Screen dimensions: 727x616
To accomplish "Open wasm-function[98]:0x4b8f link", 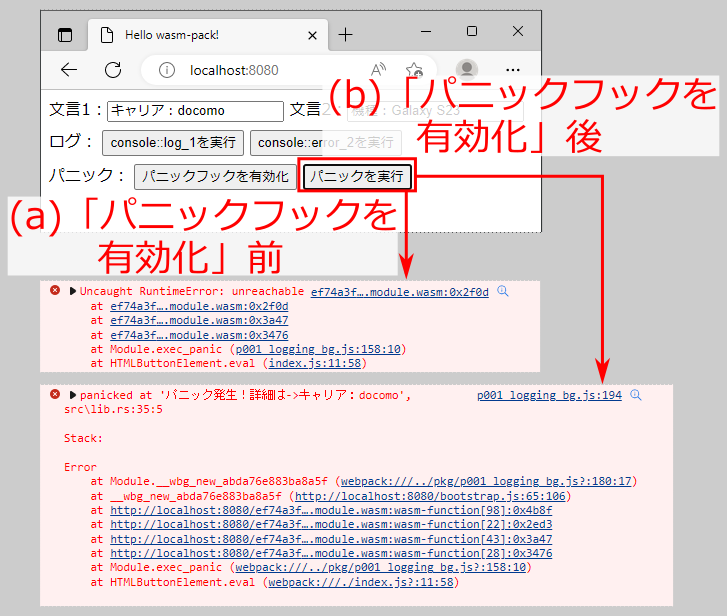I will [x=331, y=511].
